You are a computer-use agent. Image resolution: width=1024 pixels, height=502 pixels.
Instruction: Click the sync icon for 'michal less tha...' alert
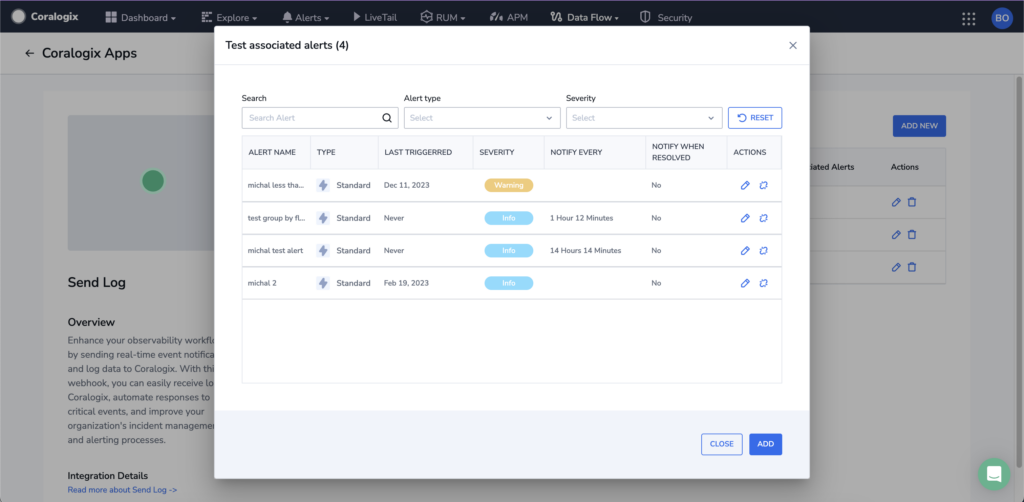pos(763,185)
